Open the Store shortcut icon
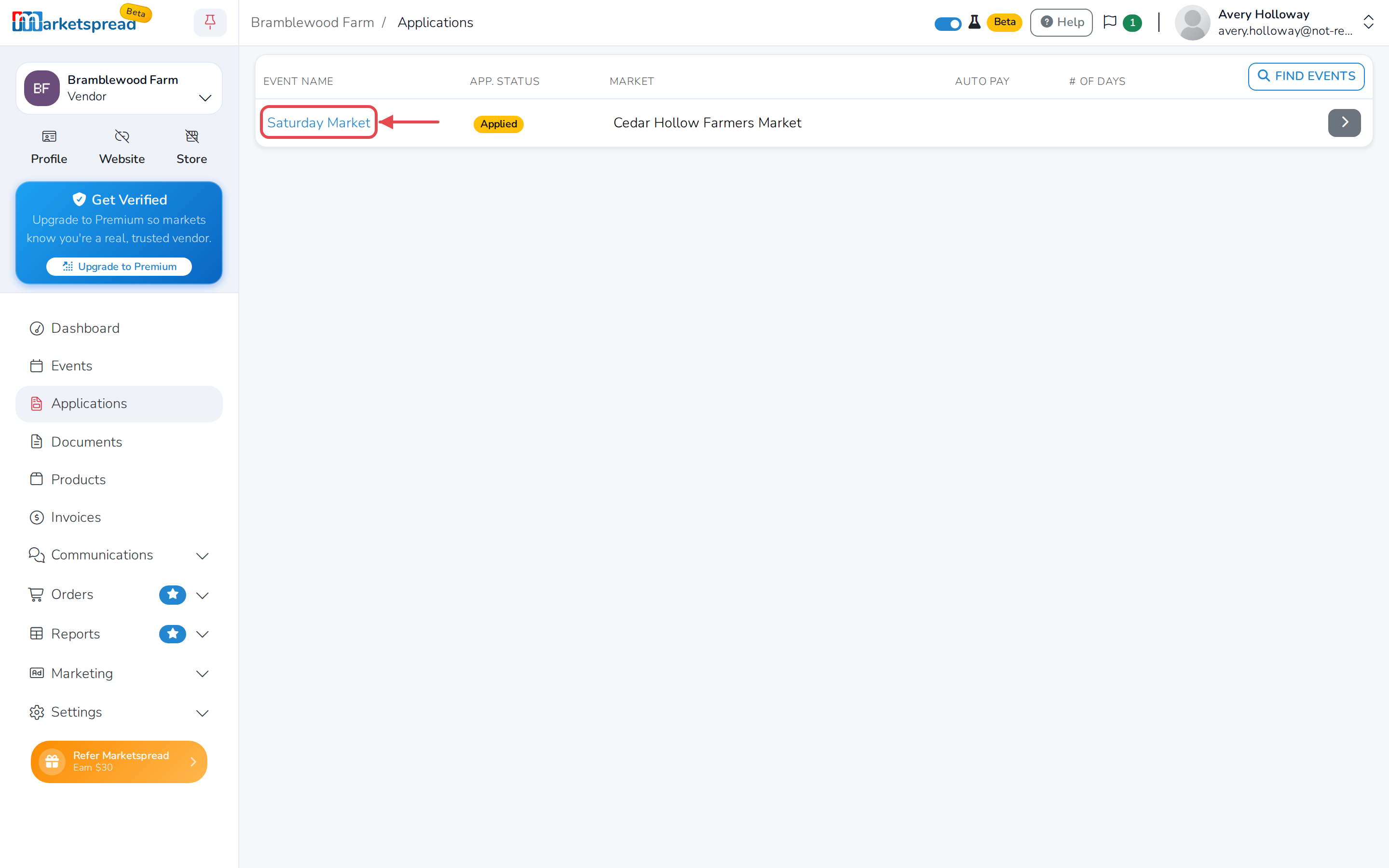Viewport: 1389px width, 868px height. coord(191,136)
